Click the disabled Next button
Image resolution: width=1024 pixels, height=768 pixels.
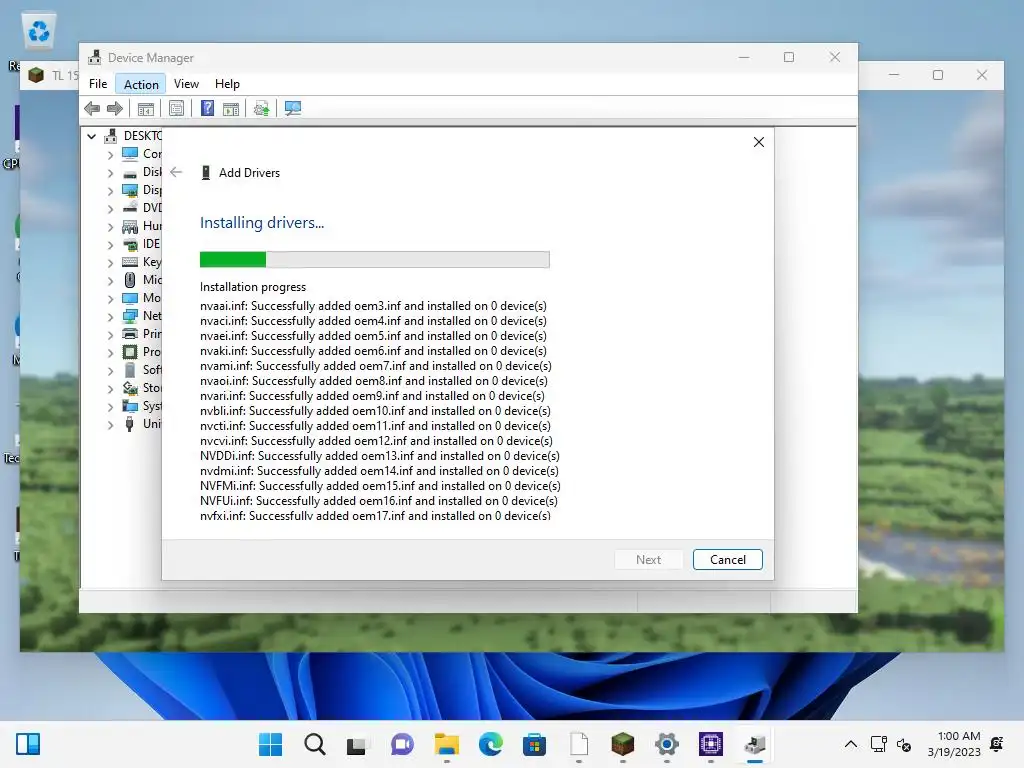pyautogui.click(x=648, y=560)
